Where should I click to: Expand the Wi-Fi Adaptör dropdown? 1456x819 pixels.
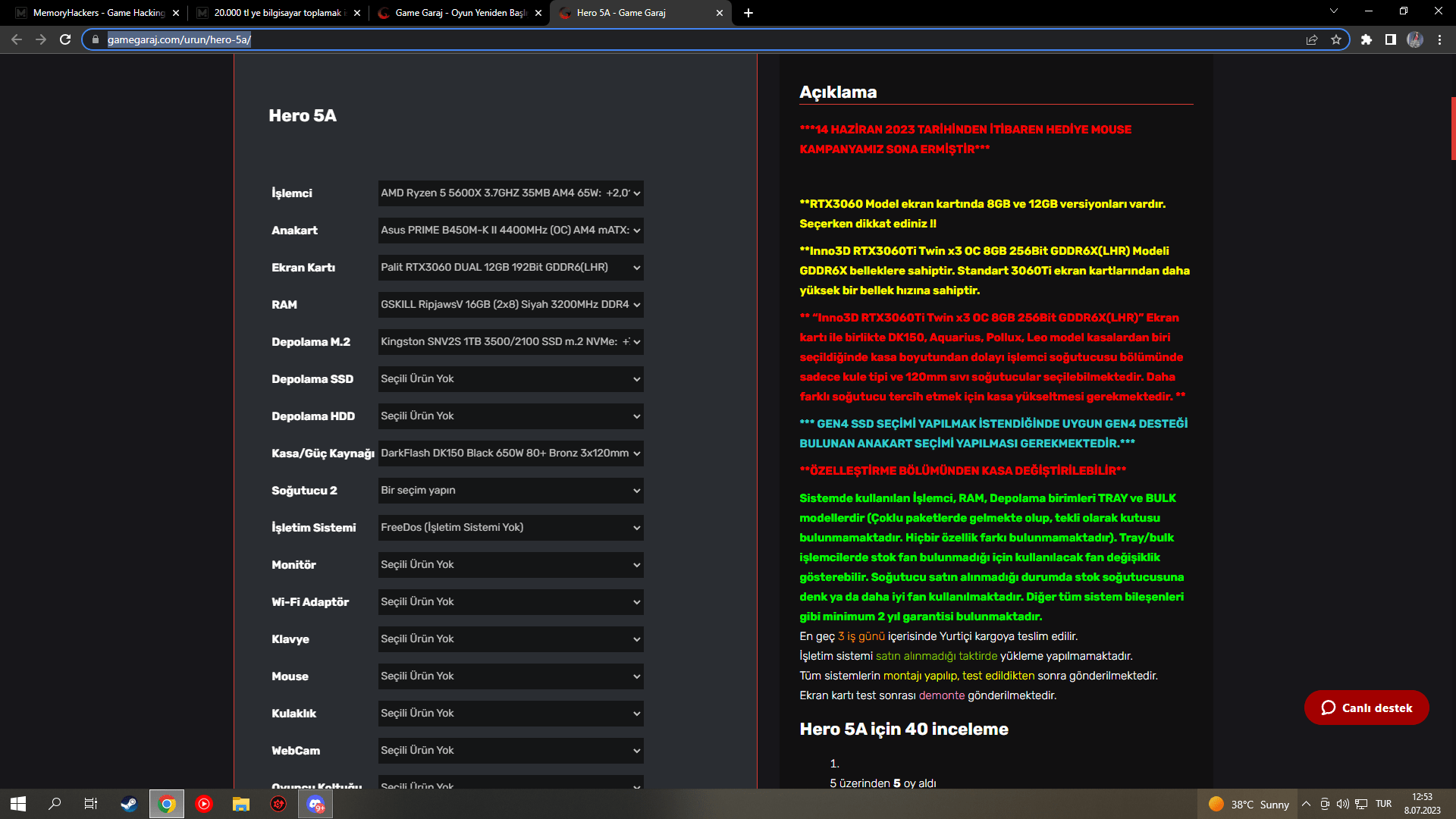(510, 602)
